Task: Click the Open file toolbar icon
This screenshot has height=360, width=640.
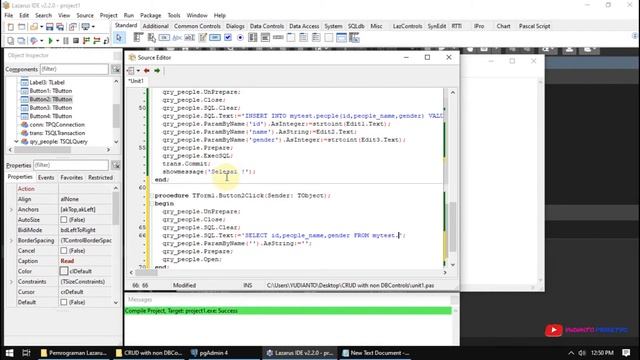Action: coord(34,27)
